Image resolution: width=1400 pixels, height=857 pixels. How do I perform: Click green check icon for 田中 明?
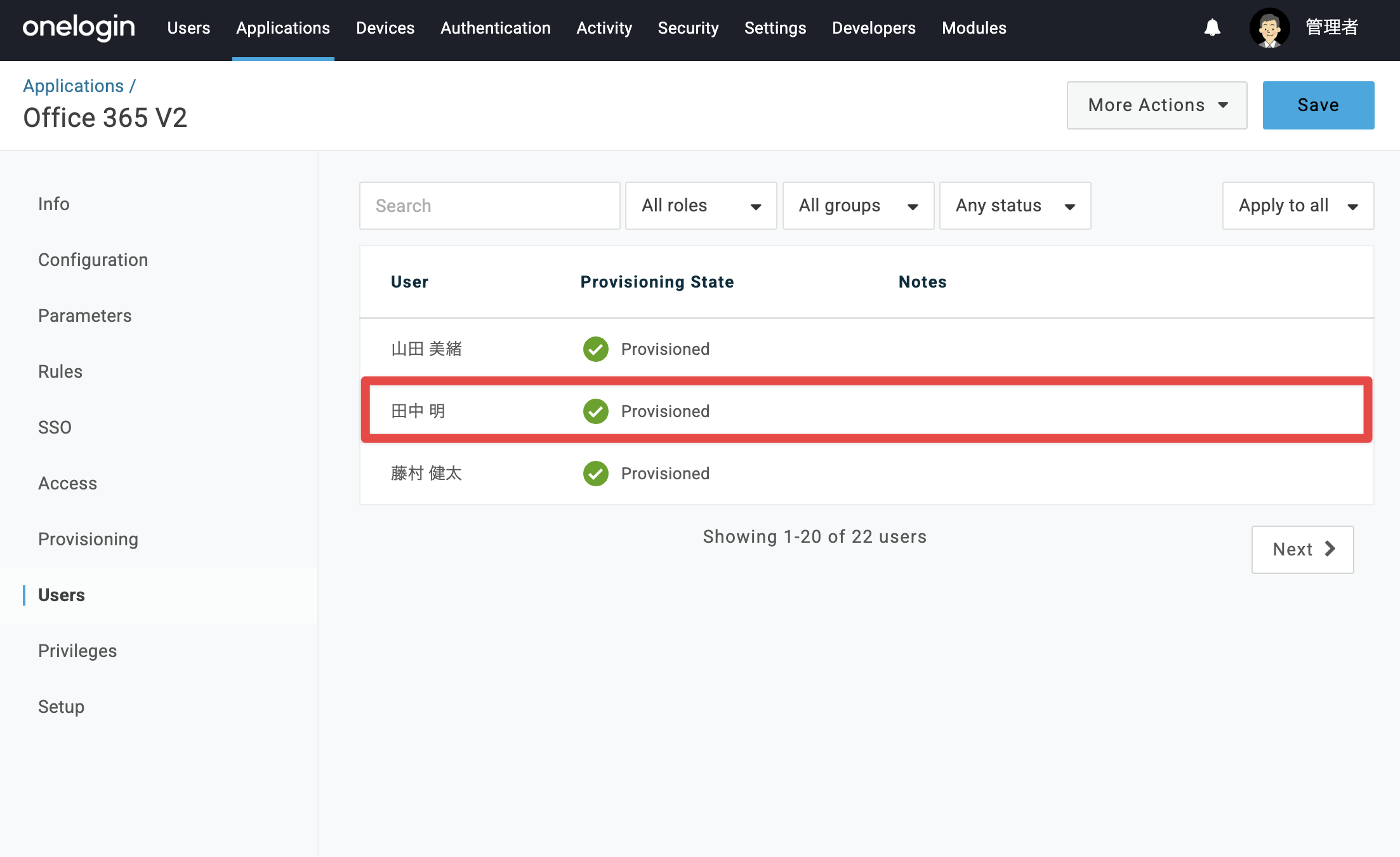tap(595, 411)
